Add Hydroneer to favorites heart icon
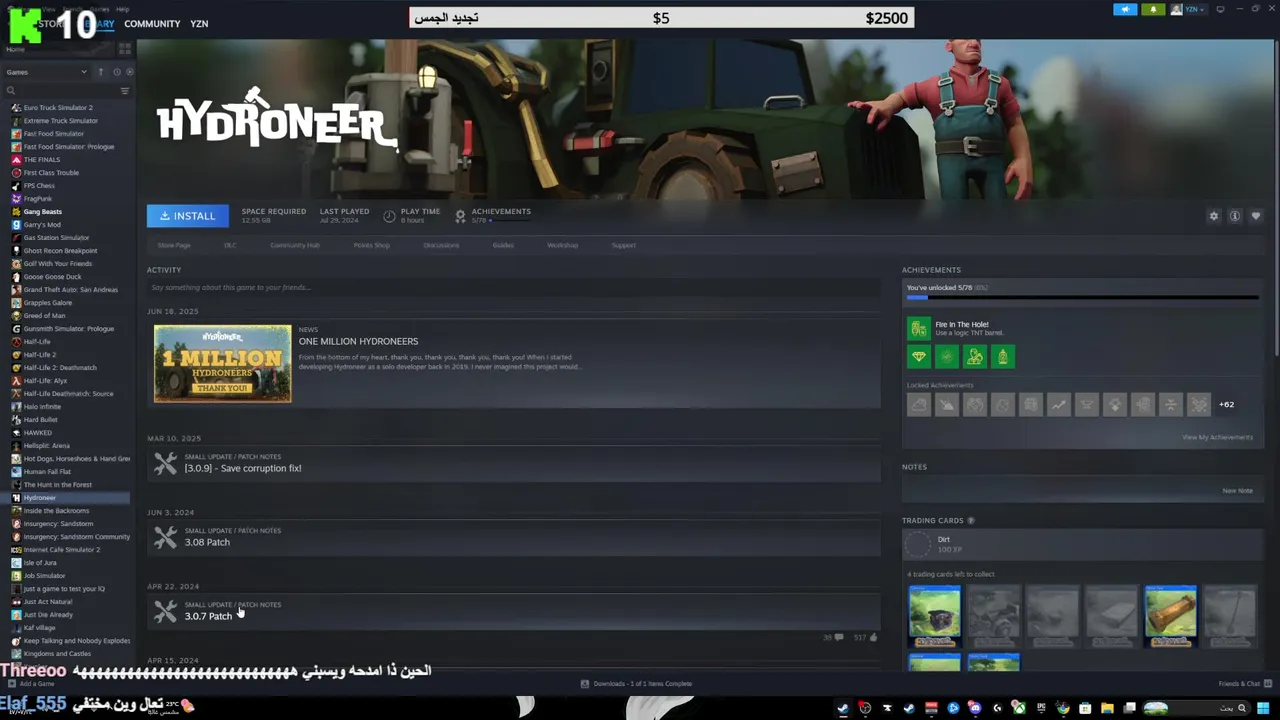The image size is (1280, 720). coord(1256,216)
